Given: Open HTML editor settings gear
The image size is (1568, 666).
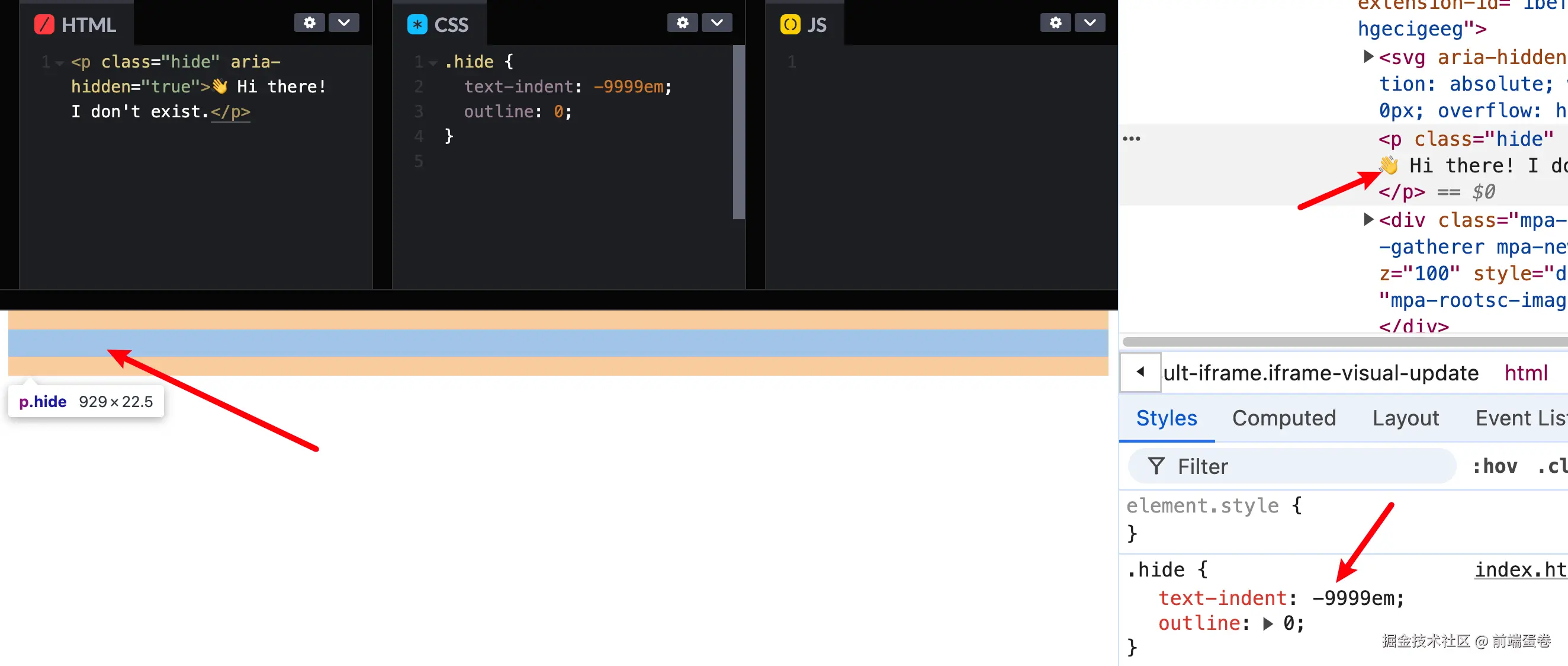Looking at the screenshot, I should (x=309, y=23).
